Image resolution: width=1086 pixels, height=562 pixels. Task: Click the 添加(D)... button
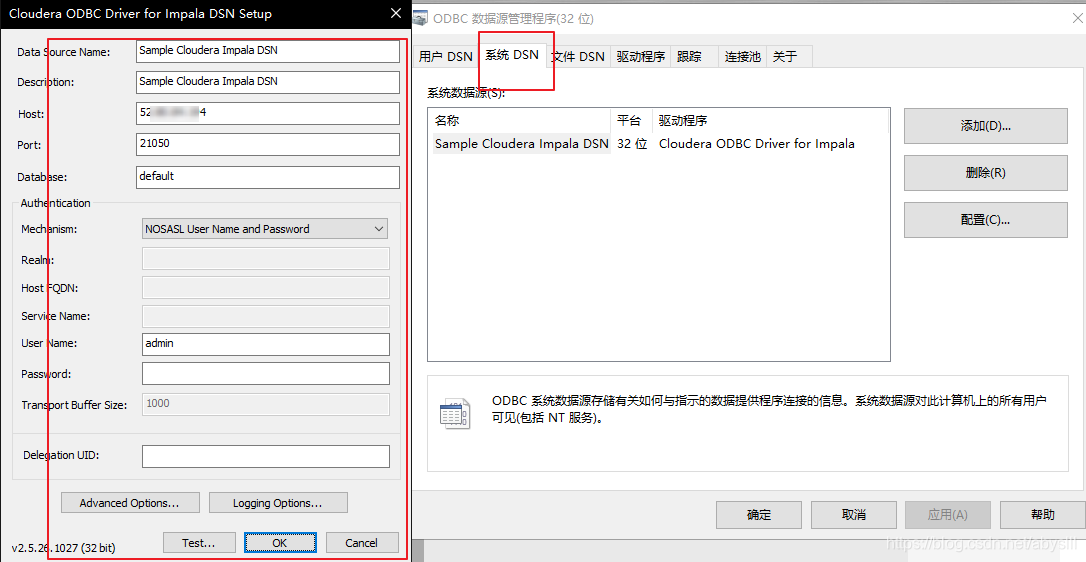[x=986, y=126]
